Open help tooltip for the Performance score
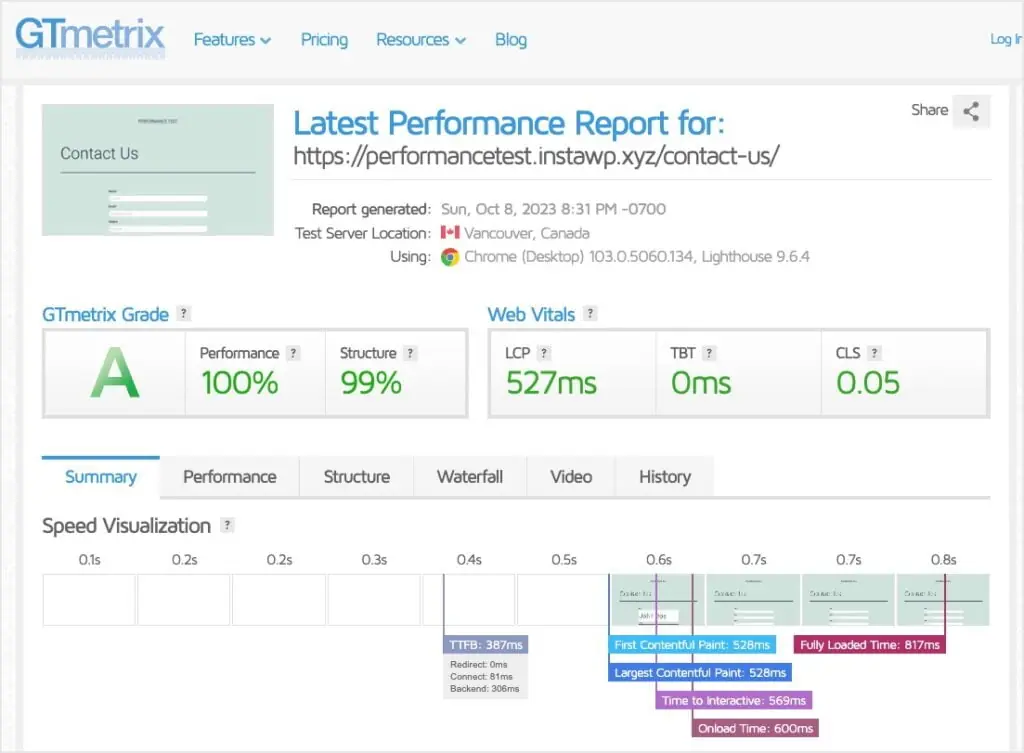Image resolution: width=1024 pixels, height=753 pixels. (x=293, y=352)
